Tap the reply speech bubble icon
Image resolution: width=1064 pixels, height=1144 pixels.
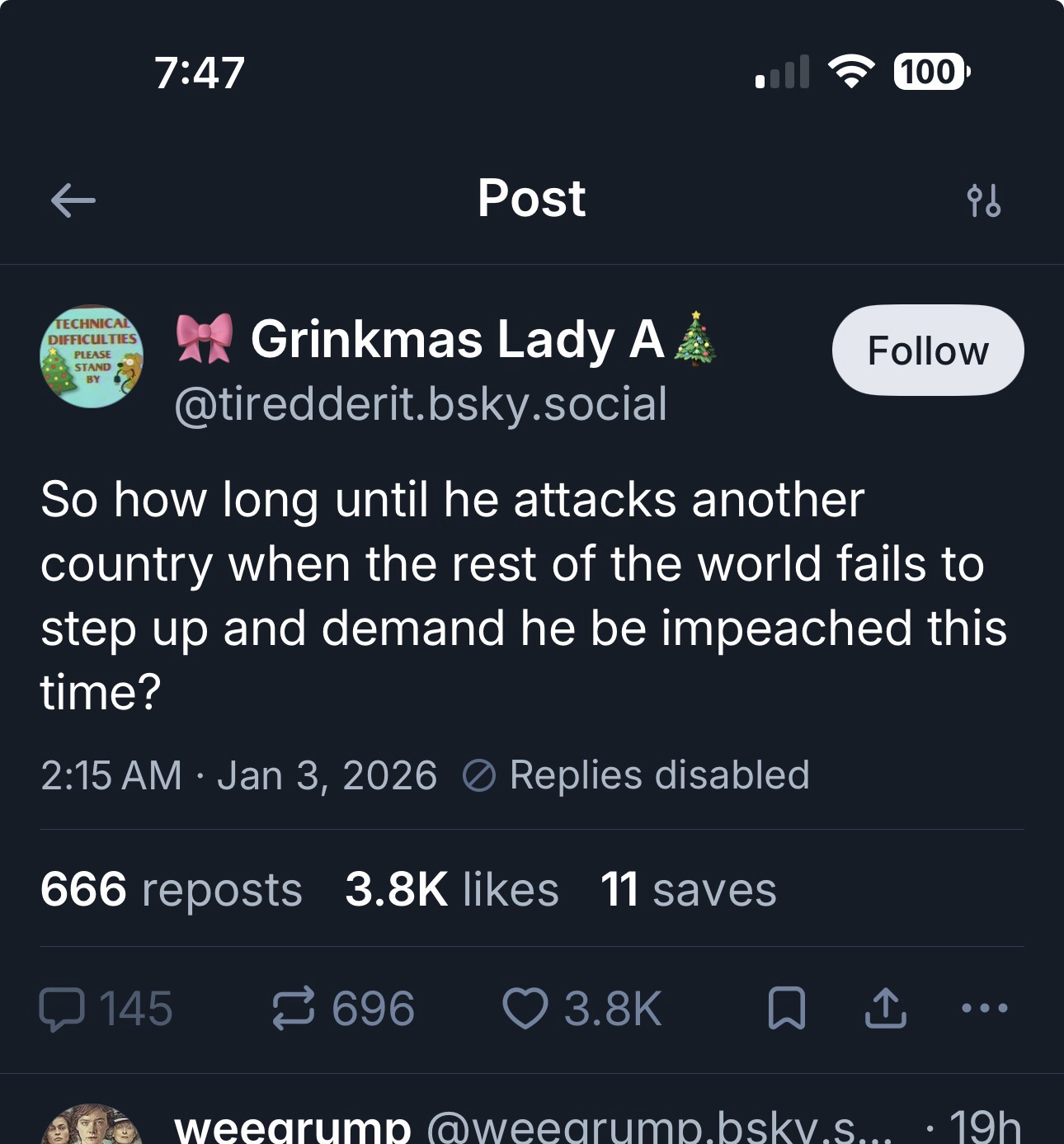pos(62,1009)
